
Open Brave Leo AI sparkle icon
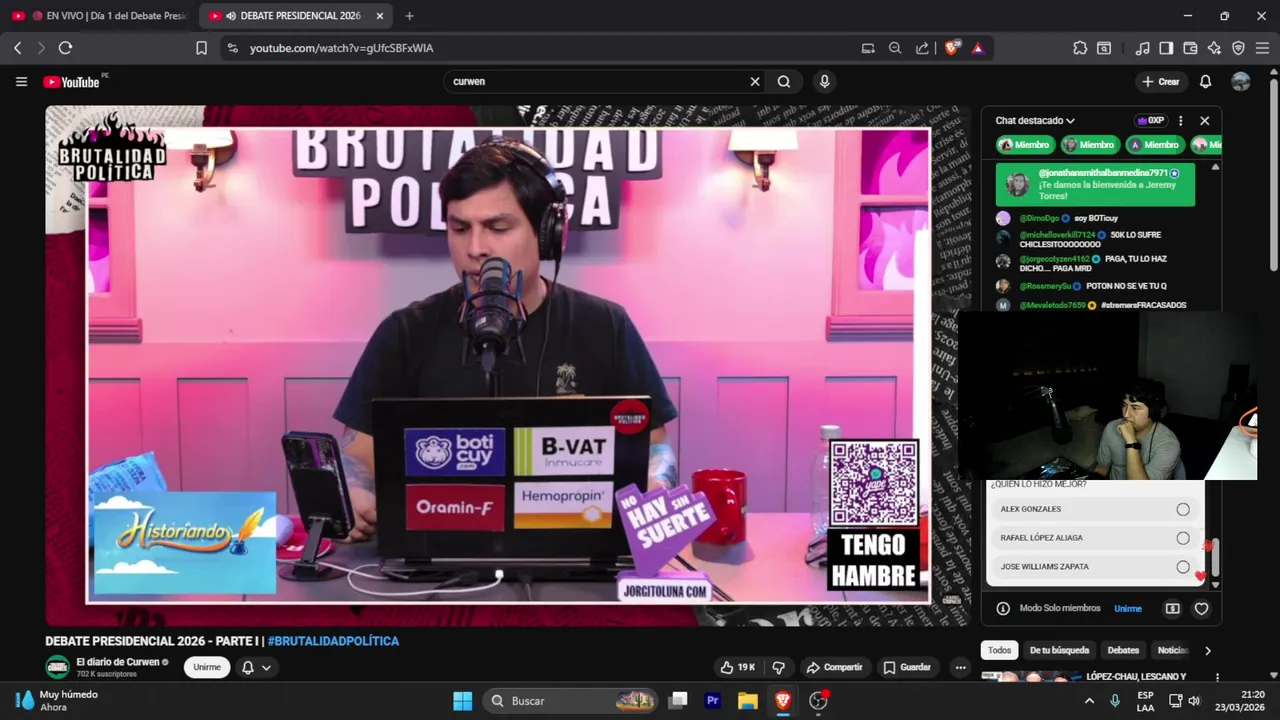click(x=1214, y=48)
